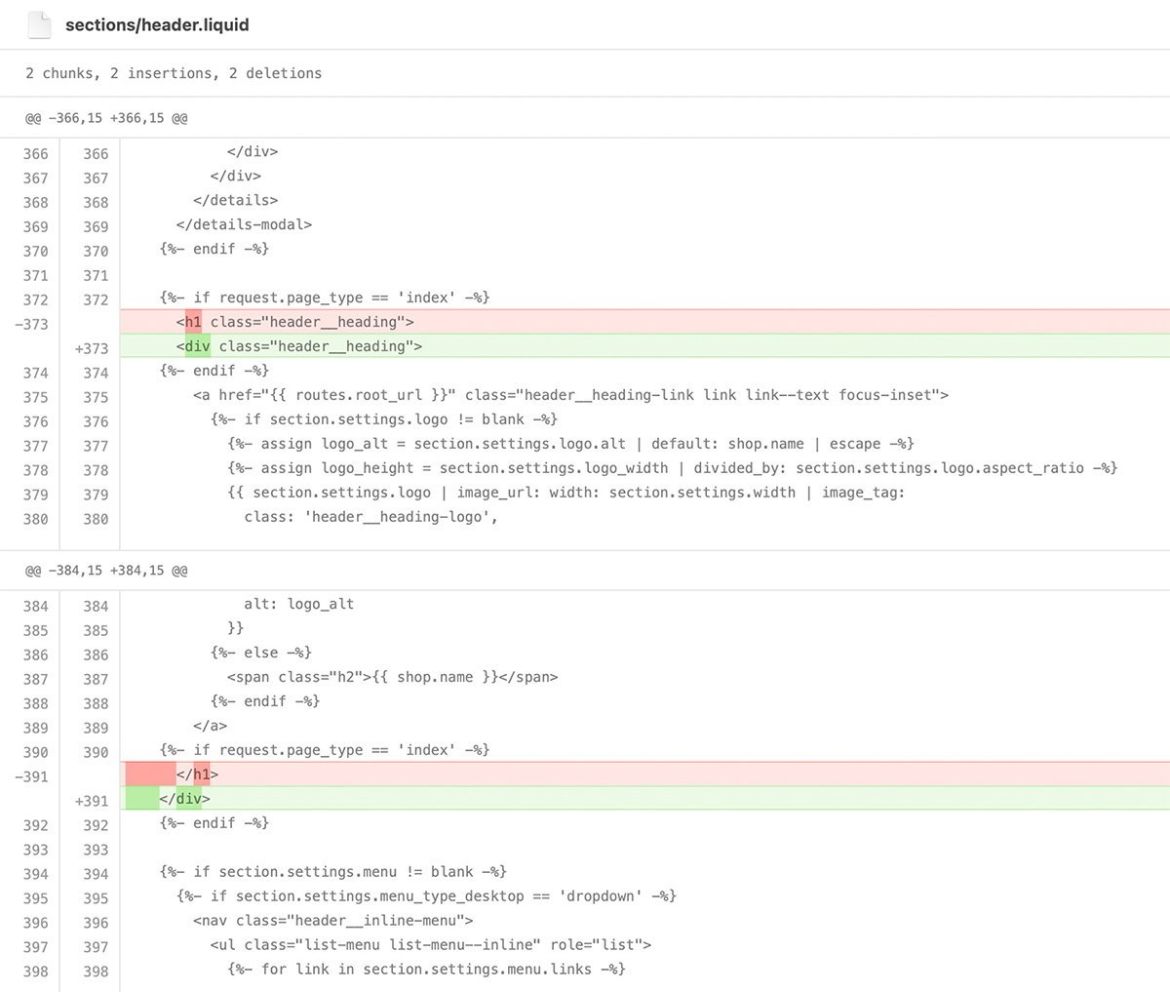Click the diff summary showing 2 chunks
The image size is (1170, 992).
coord(173,73)
